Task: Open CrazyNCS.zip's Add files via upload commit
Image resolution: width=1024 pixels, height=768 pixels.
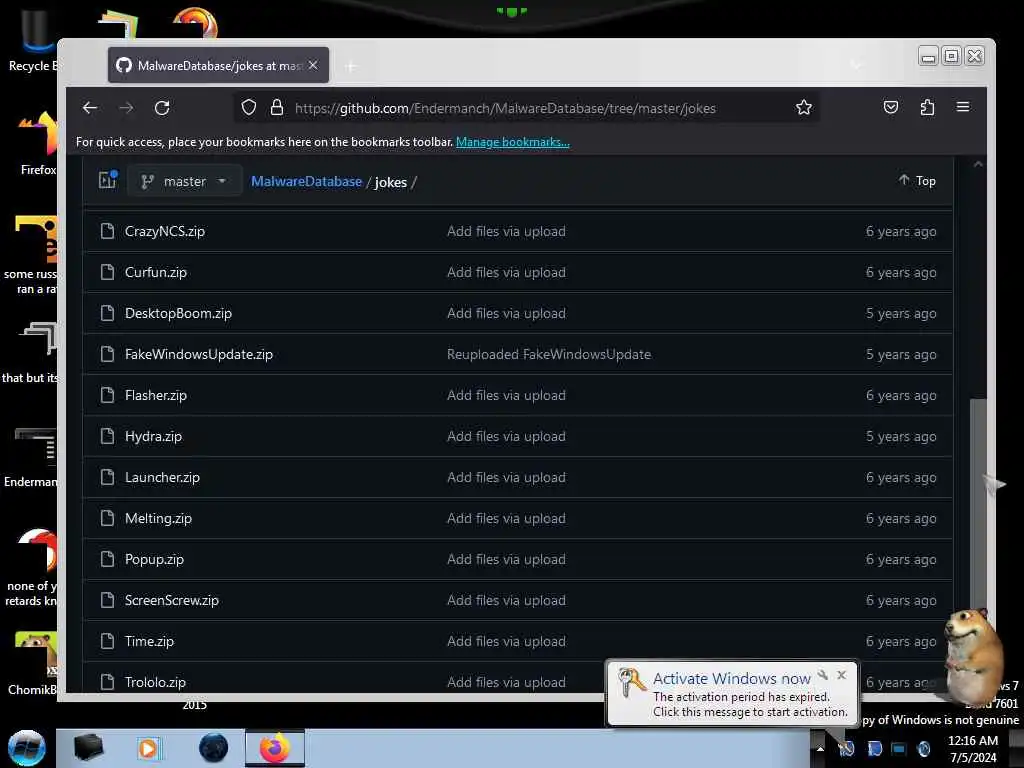Action: coord(506,231)
